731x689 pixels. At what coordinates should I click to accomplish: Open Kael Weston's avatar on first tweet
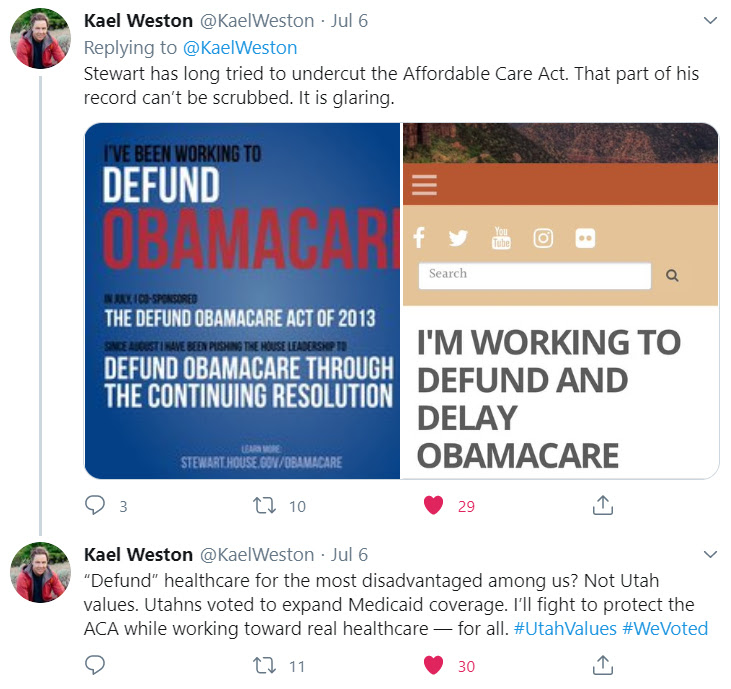(x=41, y=38)
